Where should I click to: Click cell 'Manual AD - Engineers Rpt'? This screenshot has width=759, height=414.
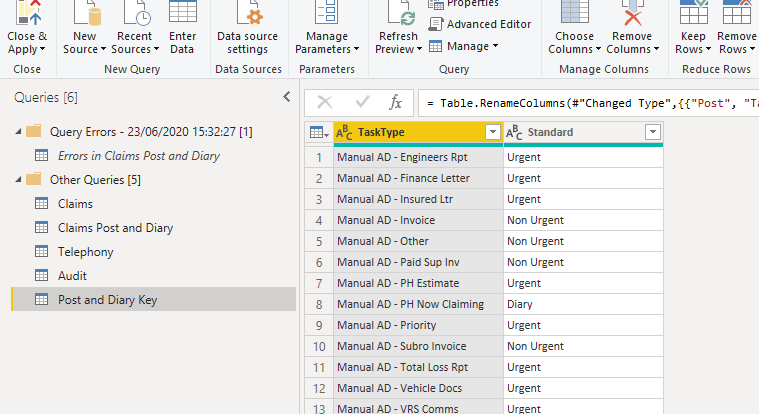tap(419, 157)
